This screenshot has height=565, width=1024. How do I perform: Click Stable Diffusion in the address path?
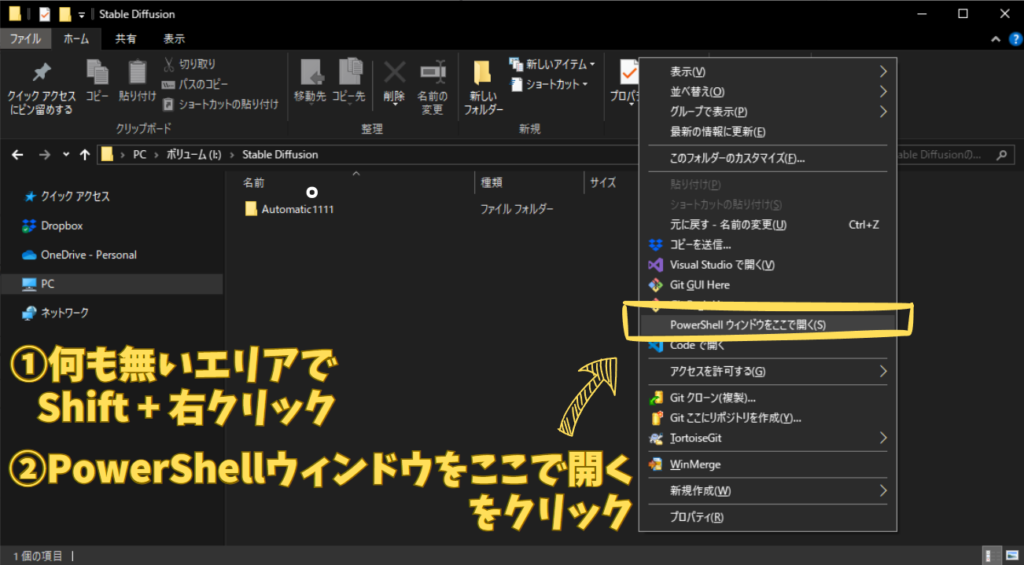280,155
